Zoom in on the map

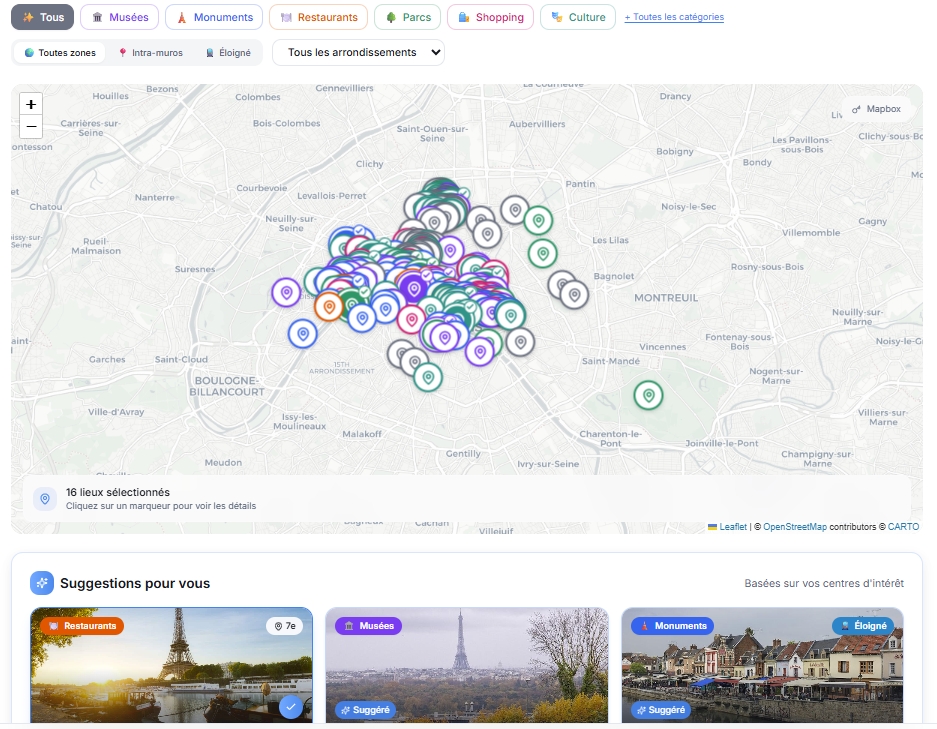tap(31, 104)
